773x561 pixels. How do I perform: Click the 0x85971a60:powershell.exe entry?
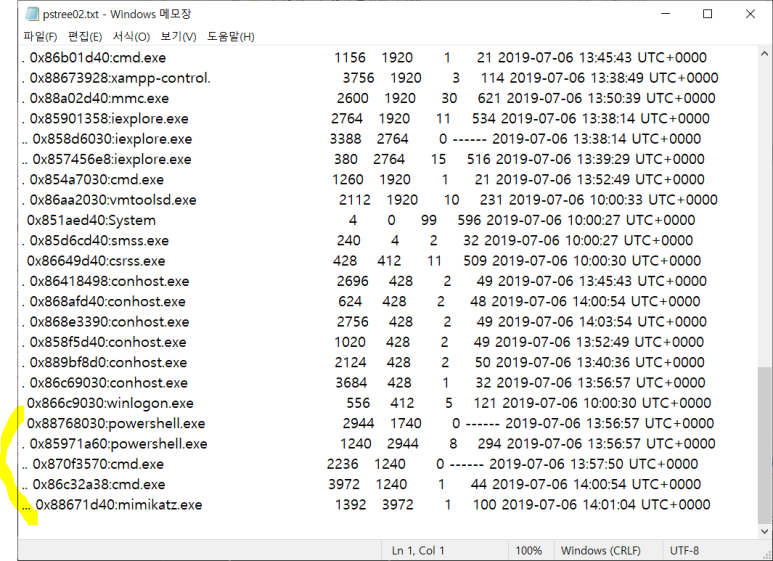point(118,444)
